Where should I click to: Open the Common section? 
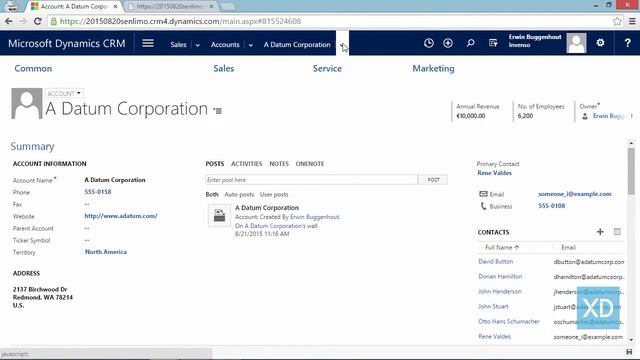[x=33, y=69]
